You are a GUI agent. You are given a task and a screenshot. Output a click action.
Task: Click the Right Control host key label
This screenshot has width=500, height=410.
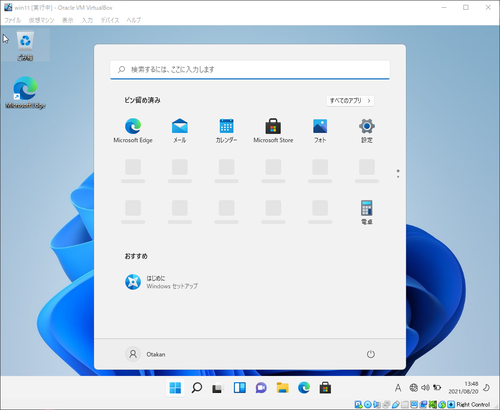click(x=473, y=404)
